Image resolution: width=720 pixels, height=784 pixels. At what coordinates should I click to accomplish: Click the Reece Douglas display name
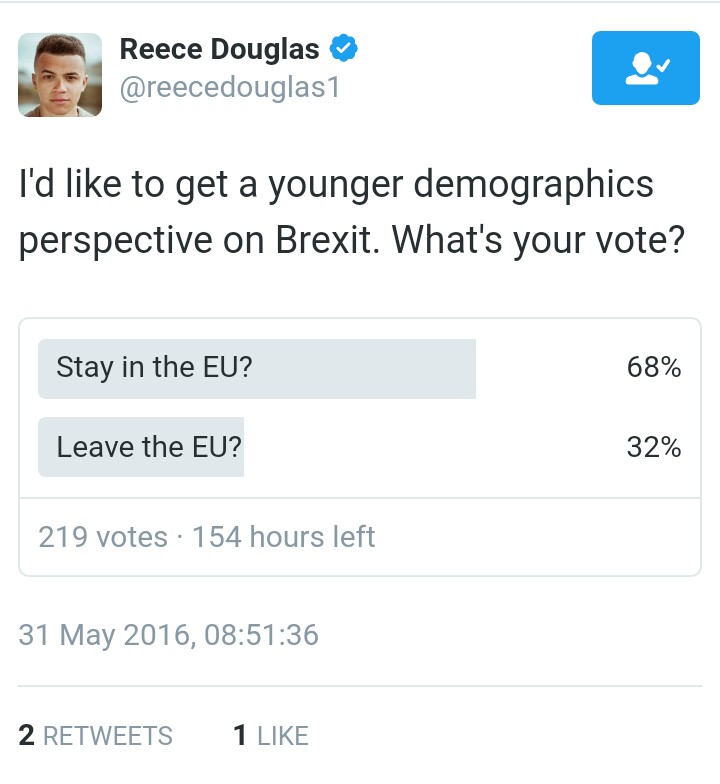(x=220, y=48)
